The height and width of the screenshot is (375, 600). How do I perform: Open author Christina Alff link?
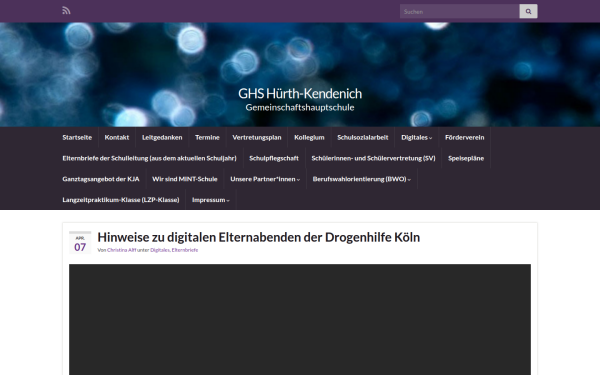[122, 250]
